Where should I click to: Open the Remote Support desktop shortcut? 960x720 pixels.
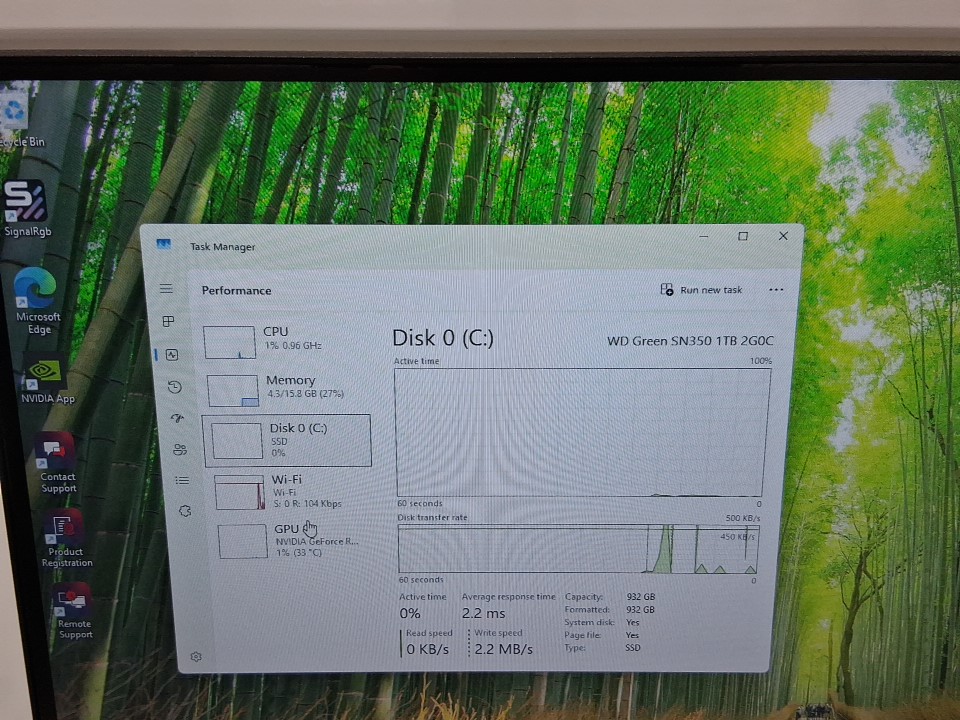73,611
